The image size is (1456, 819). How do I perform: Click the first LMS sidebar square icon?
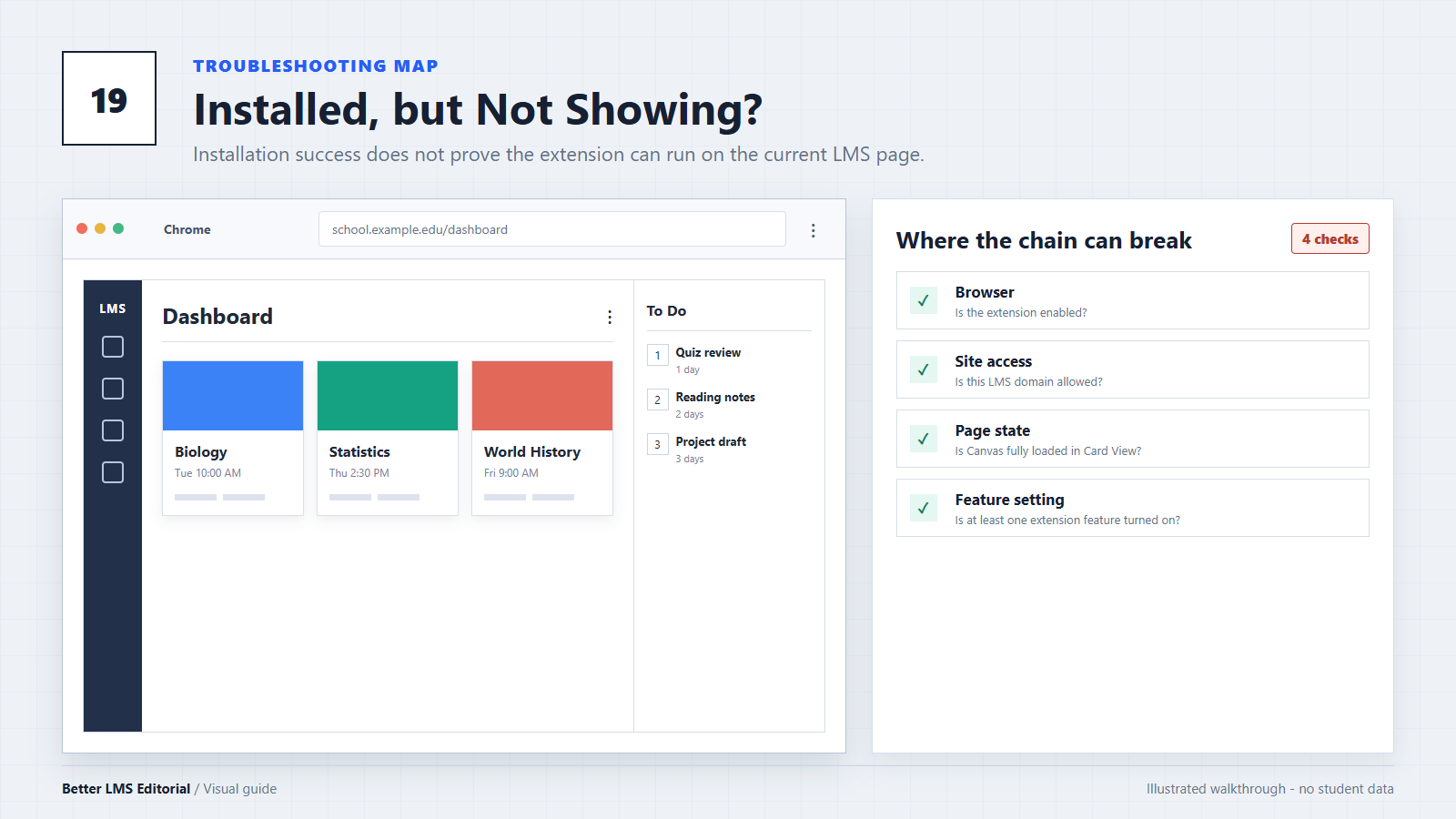(113, 347)
